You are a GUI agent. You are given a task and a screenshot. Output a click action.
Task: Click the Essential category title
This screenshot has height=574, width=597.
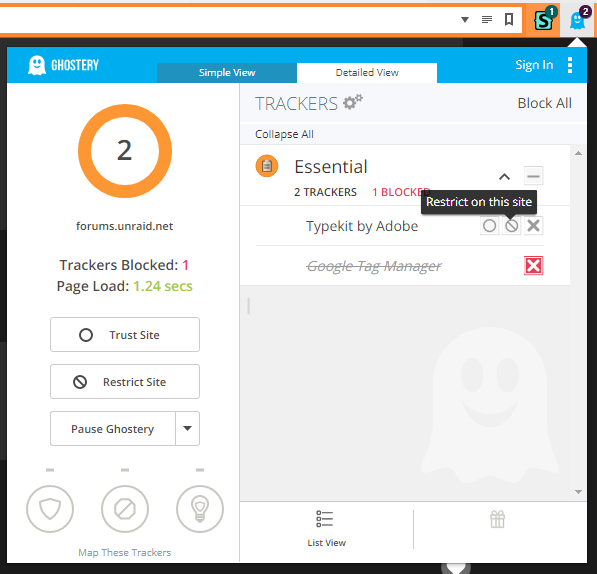pyautogui.click(x=331, y=167)
